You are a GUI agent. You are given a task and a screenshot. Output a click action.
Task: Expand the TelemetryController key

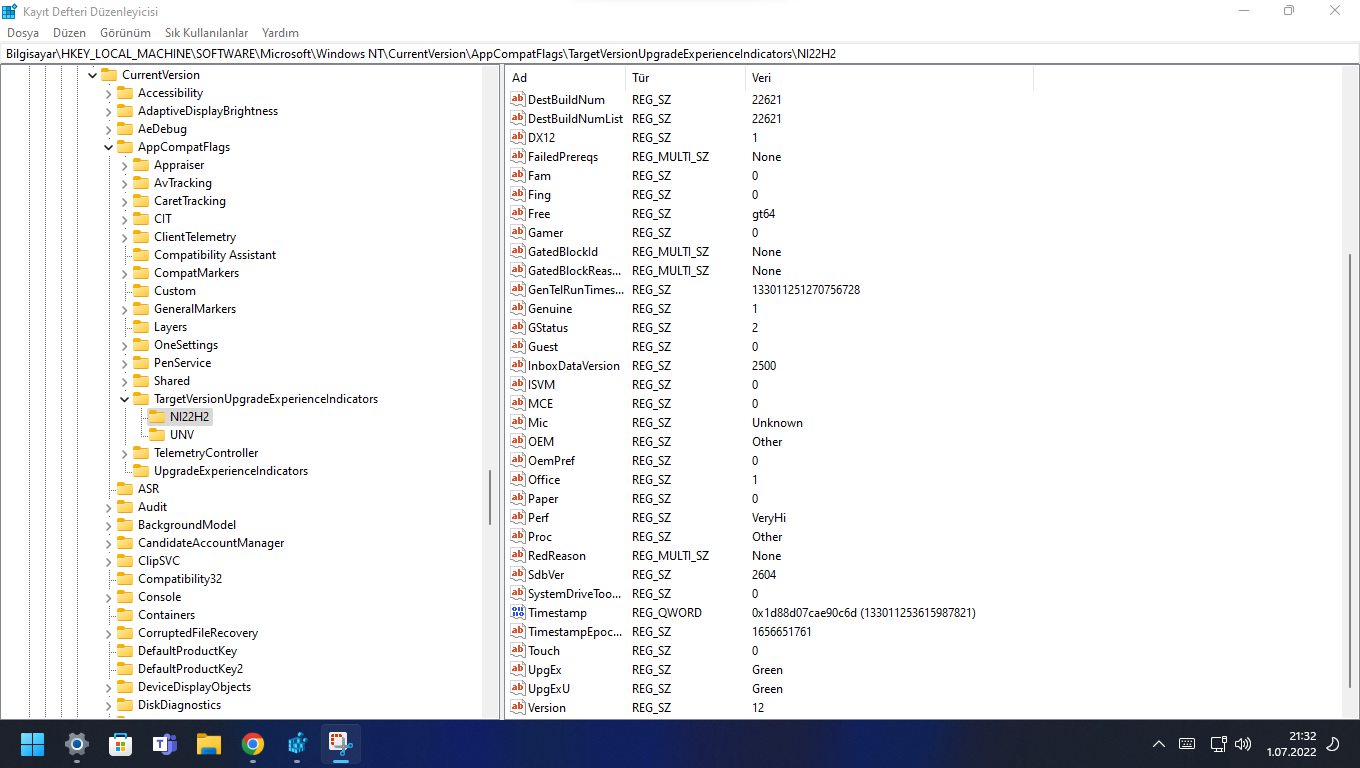[x=125, y=453]
